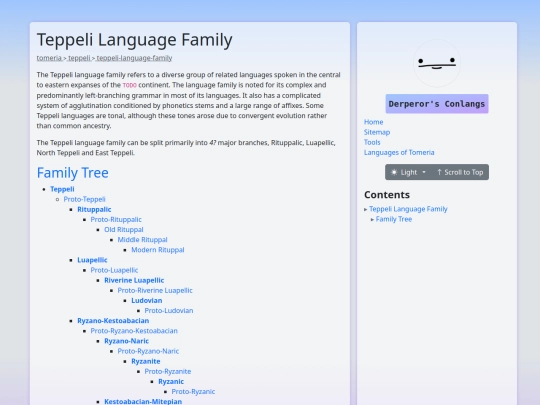Open the Sitemap link
540x405 pixels.
(377, 132)
